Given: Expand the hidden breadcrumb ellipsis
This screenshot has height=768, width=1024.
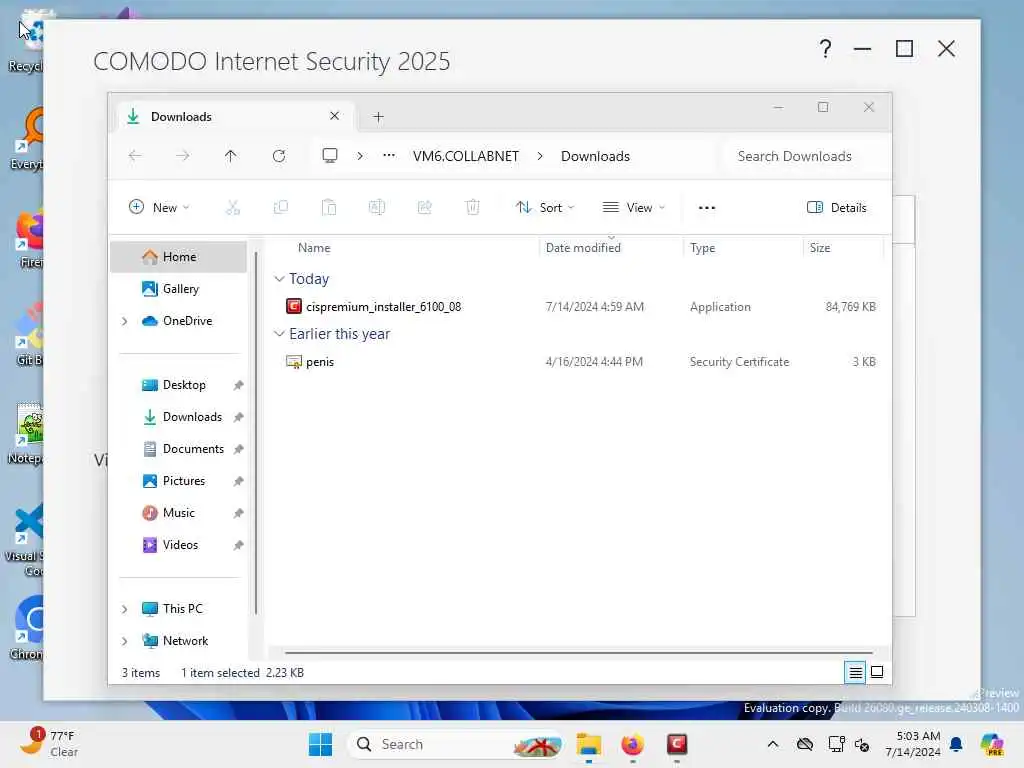Looking at the screenshot, I should [x=389, y=156].
